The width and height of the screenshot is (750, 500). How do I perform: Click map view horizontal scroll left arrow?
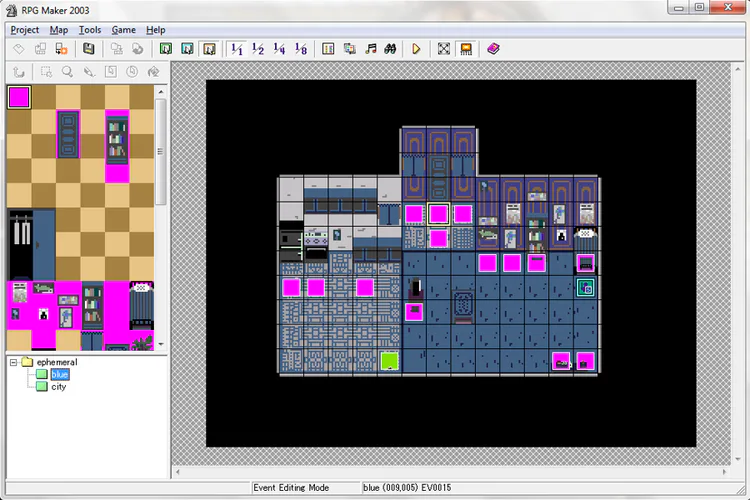(x=178, y=472)
